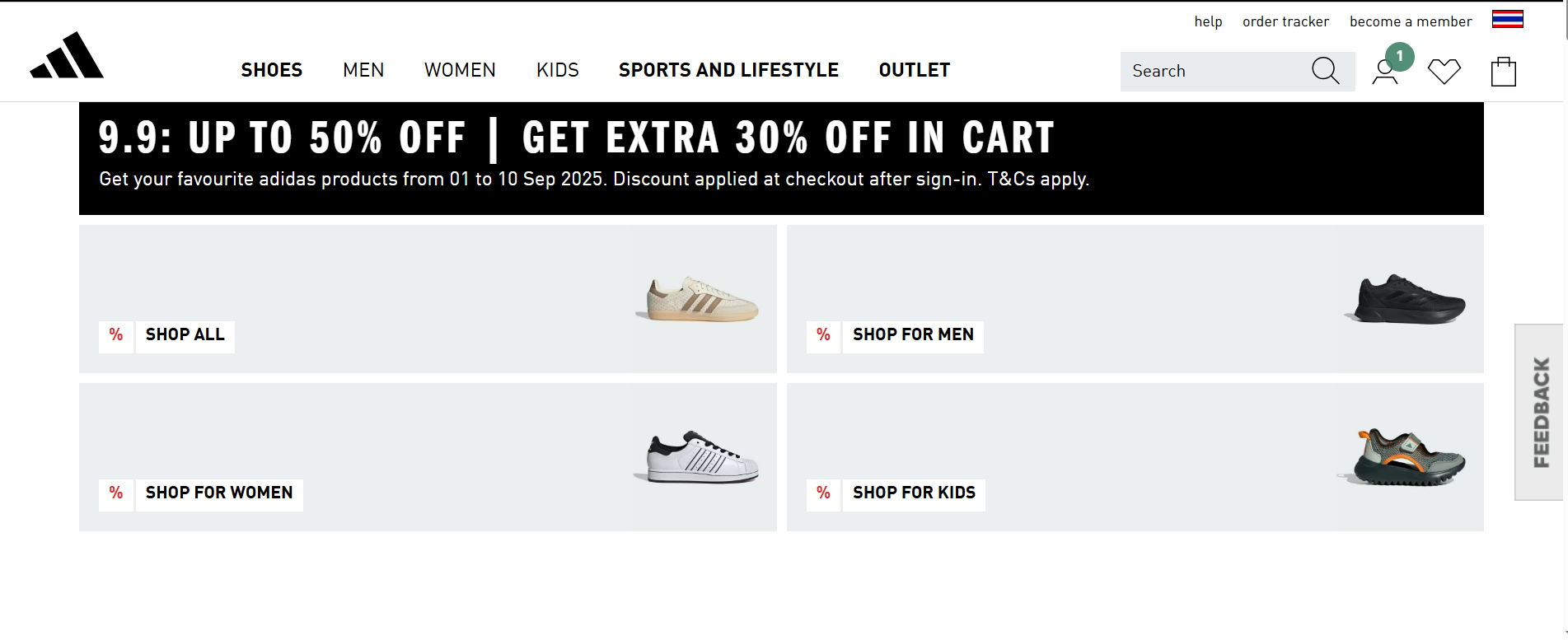1568x640 pixels.
Task: Go to the OUTLET section
Action: point(915,71)
